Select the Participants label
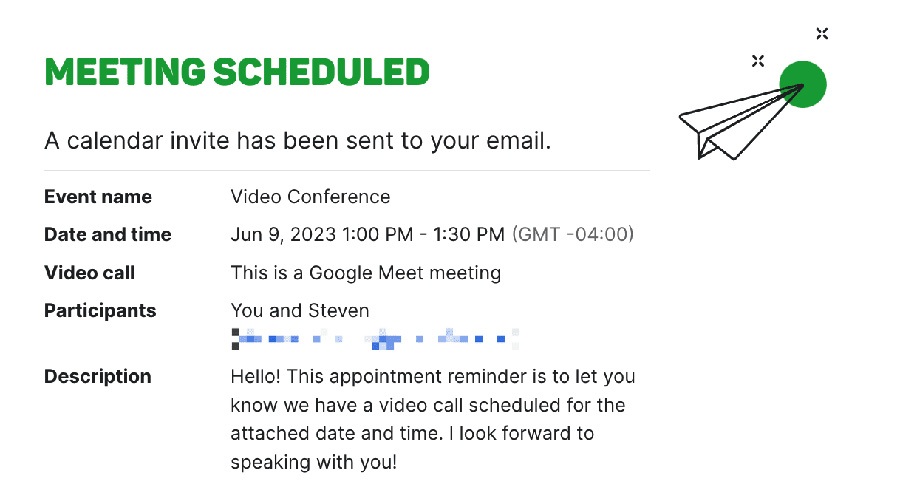The height and width of the screenshot is (504, 900). (x=100, y=311)
